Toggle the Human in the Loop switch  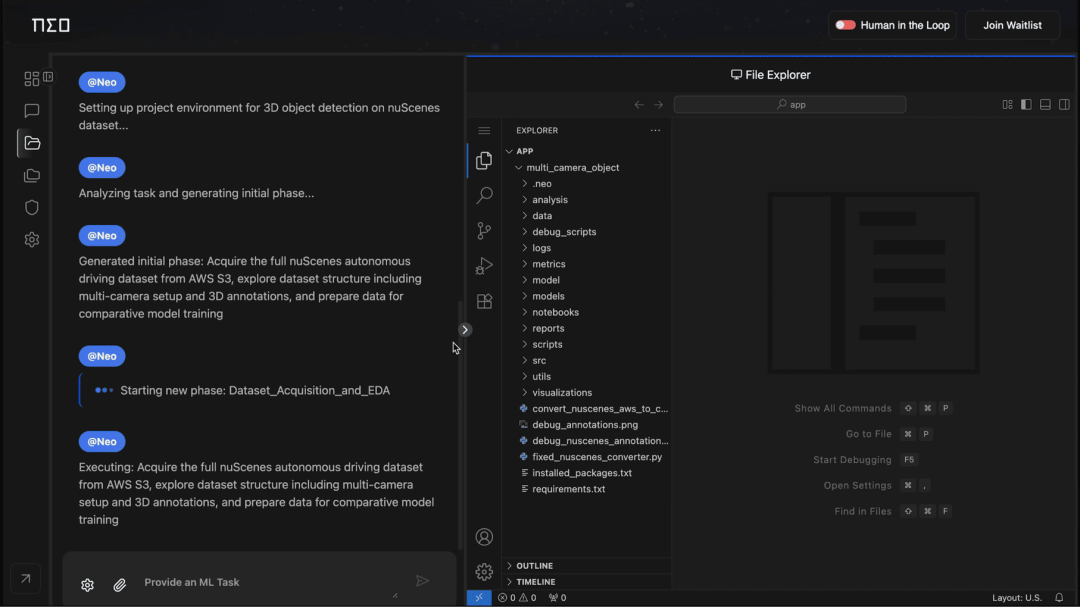(845, 25)
